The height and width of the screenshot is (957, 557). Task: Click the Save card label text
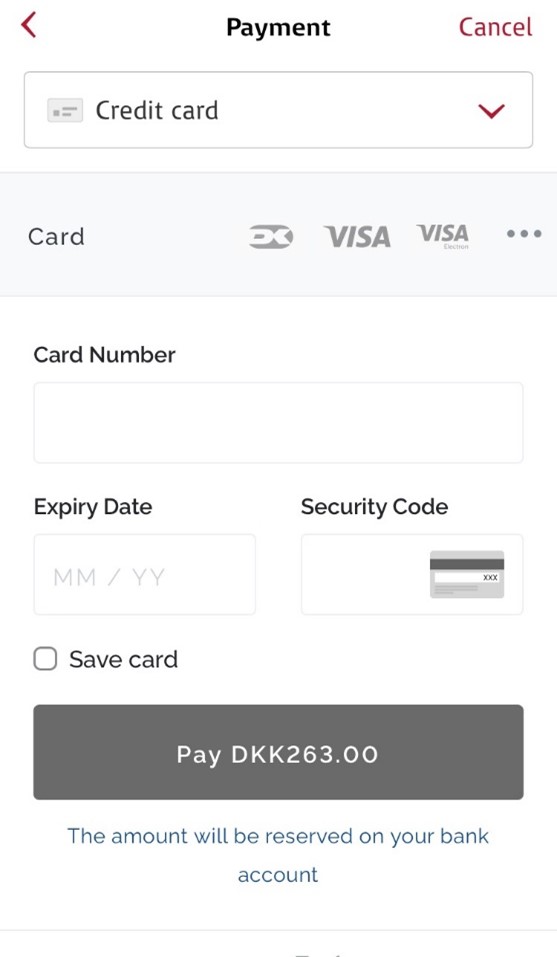tap(123, 659)
